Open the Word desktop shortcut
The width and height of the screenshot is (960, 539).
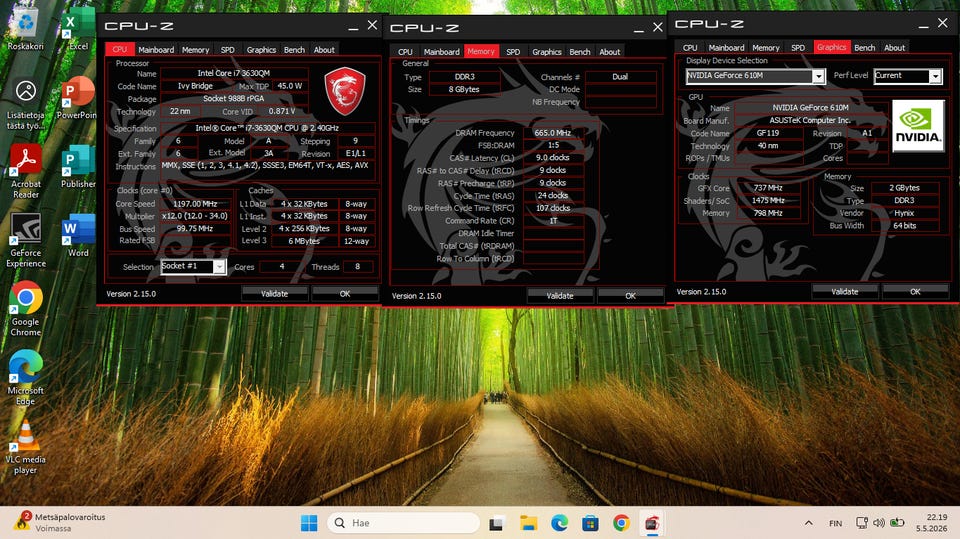pyautogui.click(x=78, y=236)
